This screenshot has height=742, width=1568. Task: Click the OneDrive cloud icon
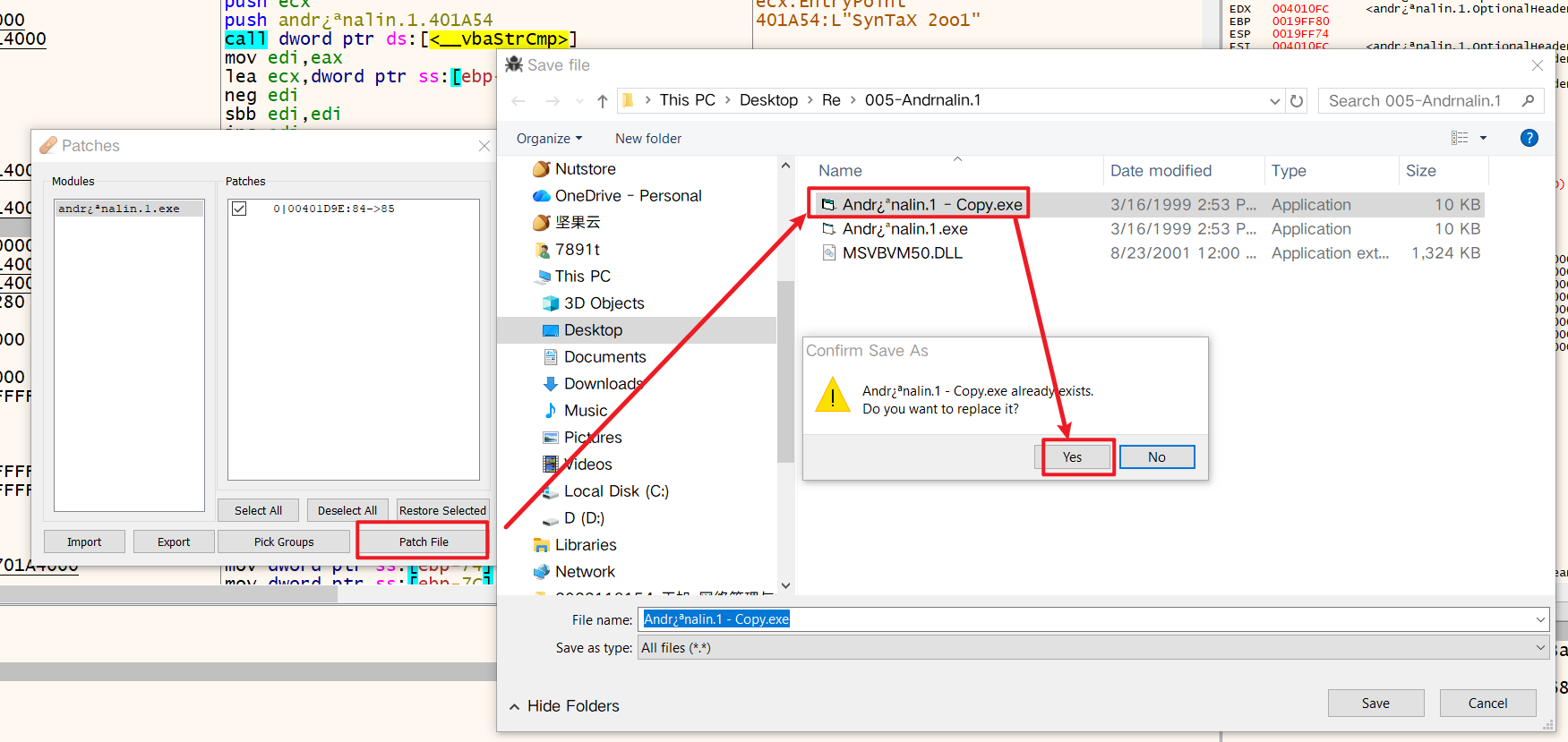542,196
